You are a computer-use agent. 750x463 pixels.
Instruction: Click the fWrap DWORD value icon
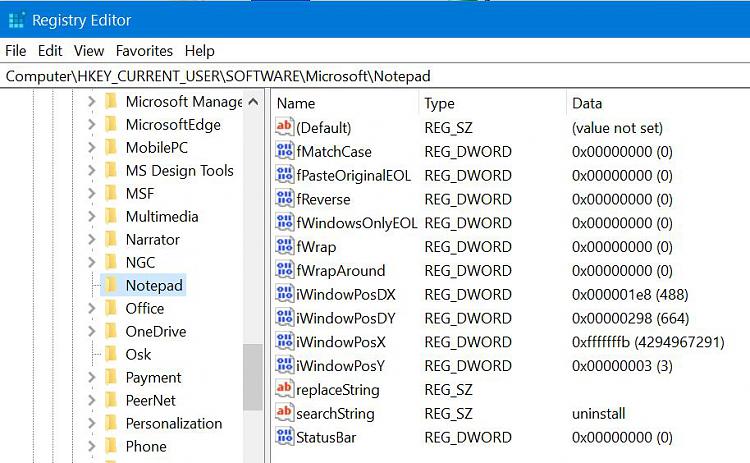tap(285, 246)
